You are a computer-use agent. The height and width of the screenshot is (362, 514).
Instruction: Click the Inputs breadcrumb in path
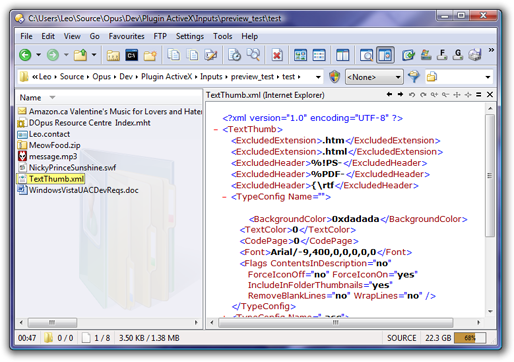(211, 77)
